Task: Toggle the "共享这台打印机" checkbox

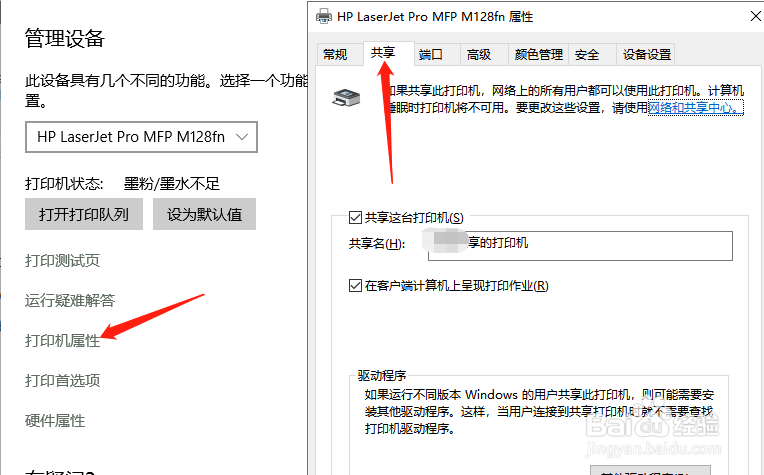Action: 355,217
